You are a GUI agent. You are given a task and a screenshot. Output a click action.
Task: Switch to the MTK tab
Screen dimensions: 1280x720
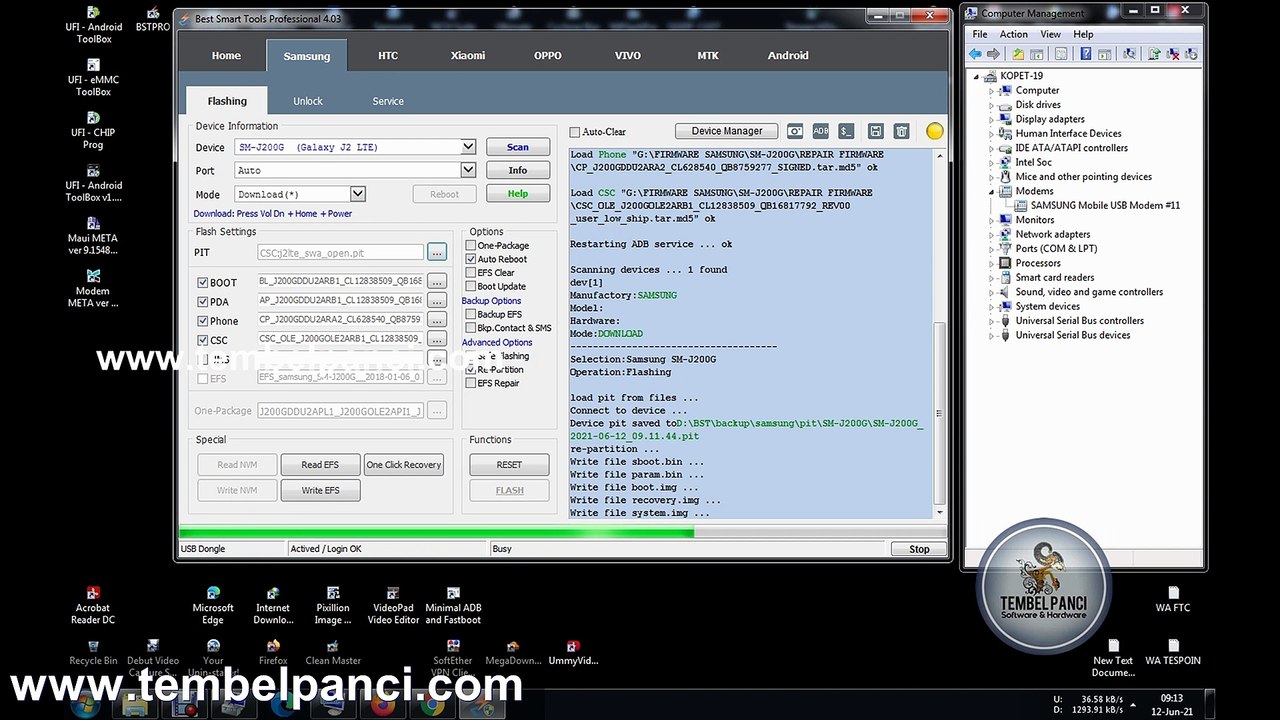point(708,56)
